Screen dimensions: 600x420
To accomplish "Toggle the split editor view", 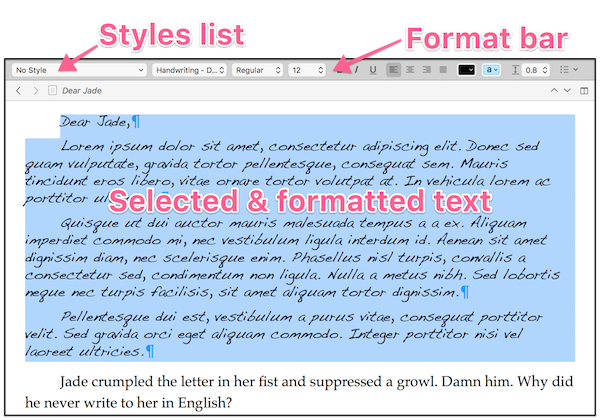I will pyautogui.click(x=584, y=91).
